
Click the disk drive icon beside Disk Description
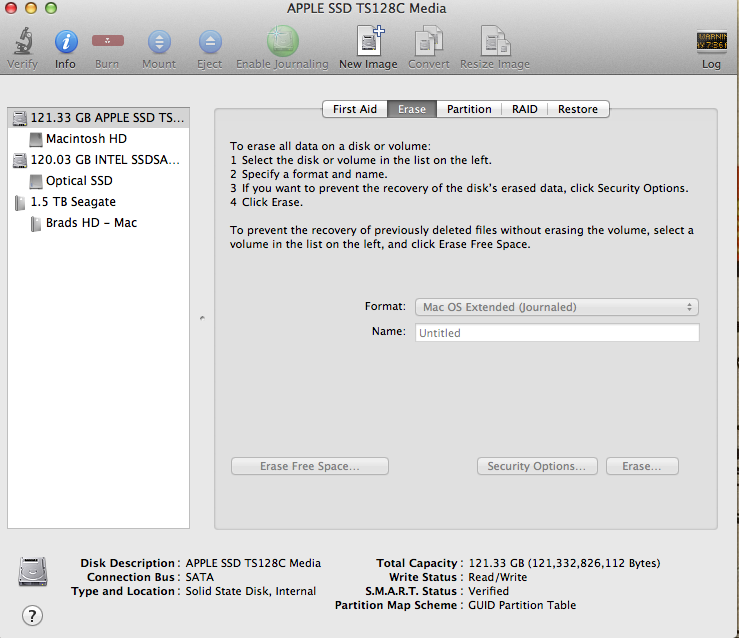pyautogui.click(x=33, y=571)
